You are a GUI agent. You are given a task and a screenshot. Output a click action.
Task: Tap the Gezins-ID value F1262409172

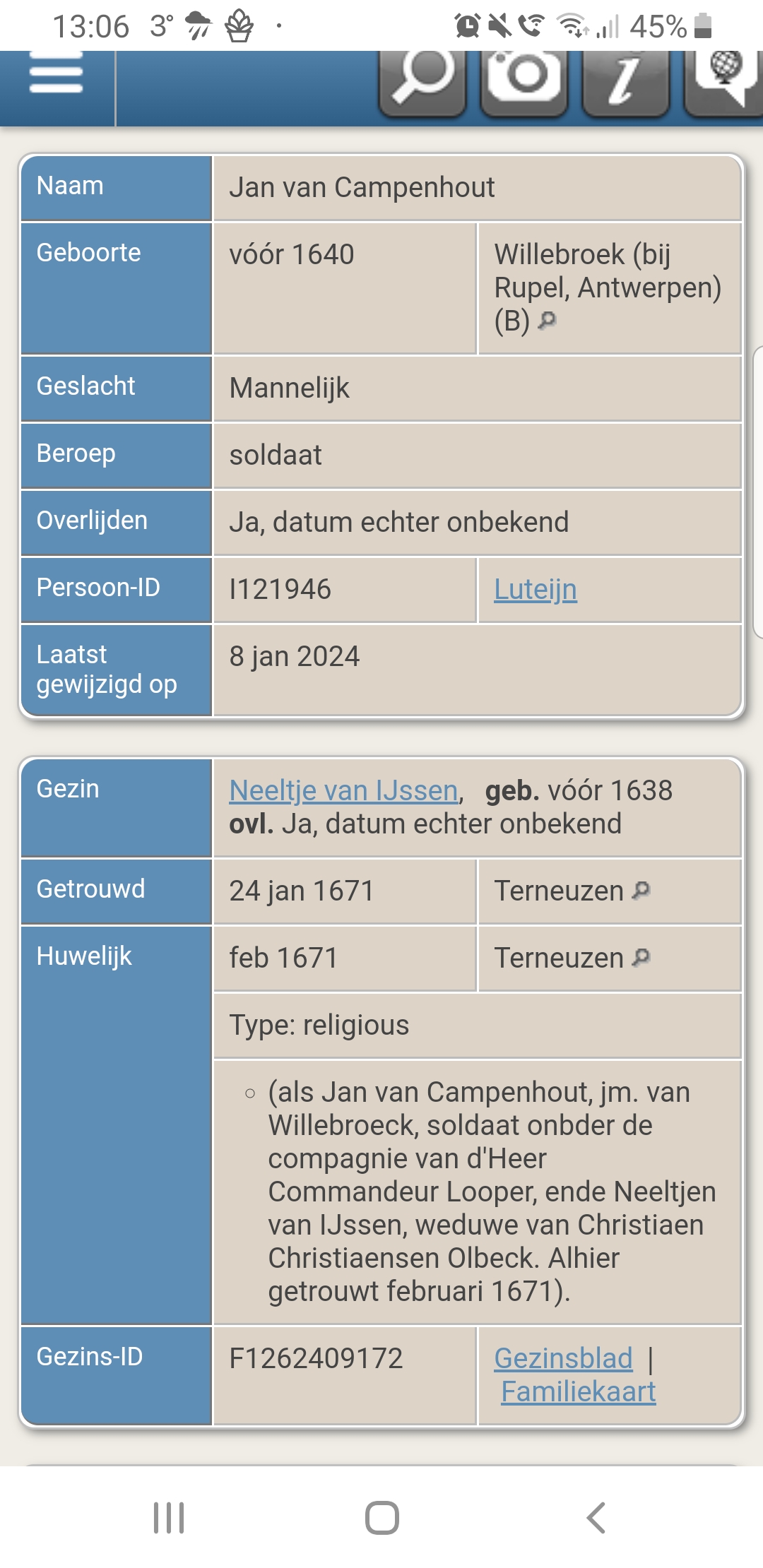pos(316,1358)
